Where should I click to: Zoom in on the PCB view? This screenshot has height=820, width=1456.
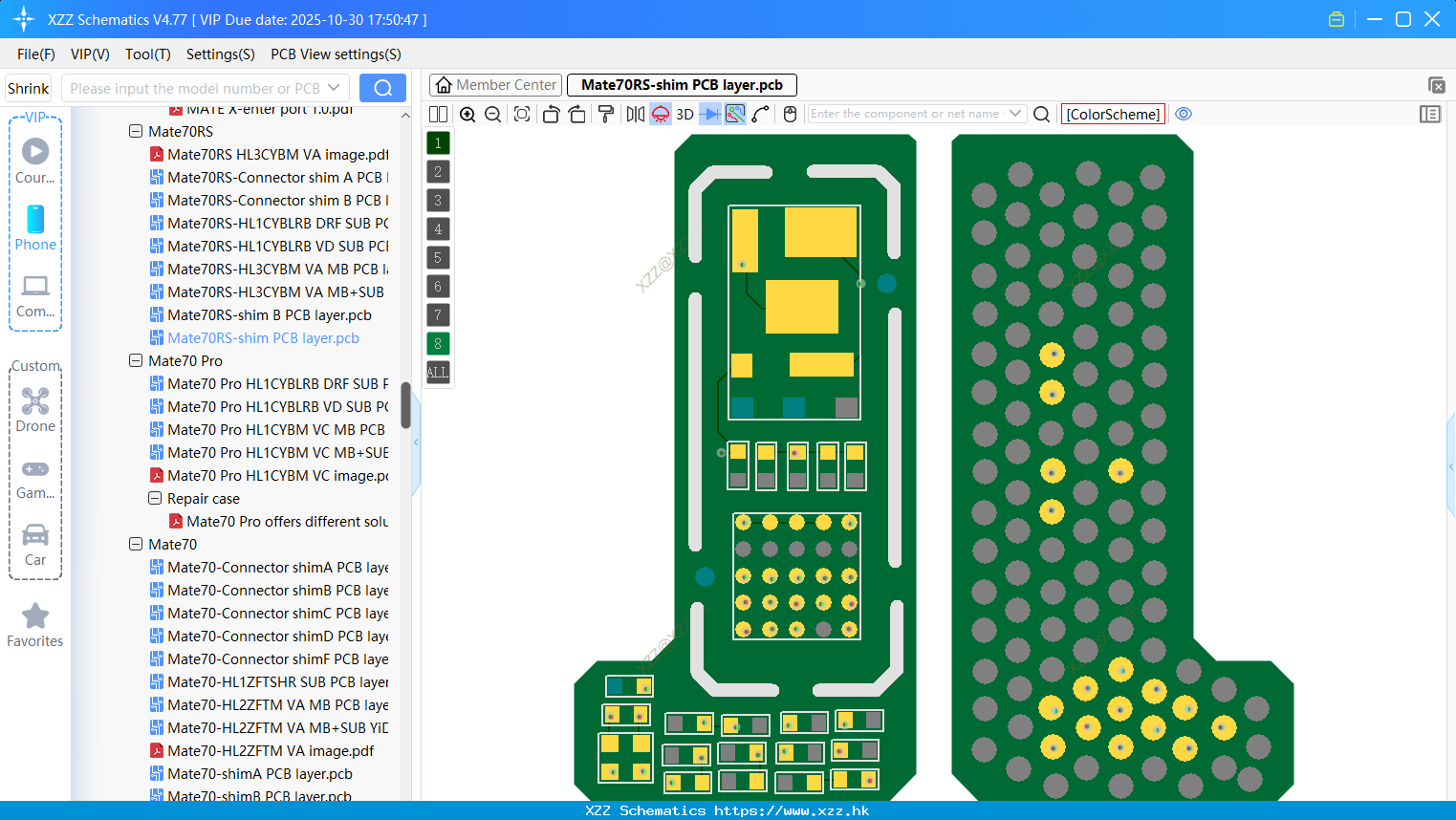pos(467,114)
